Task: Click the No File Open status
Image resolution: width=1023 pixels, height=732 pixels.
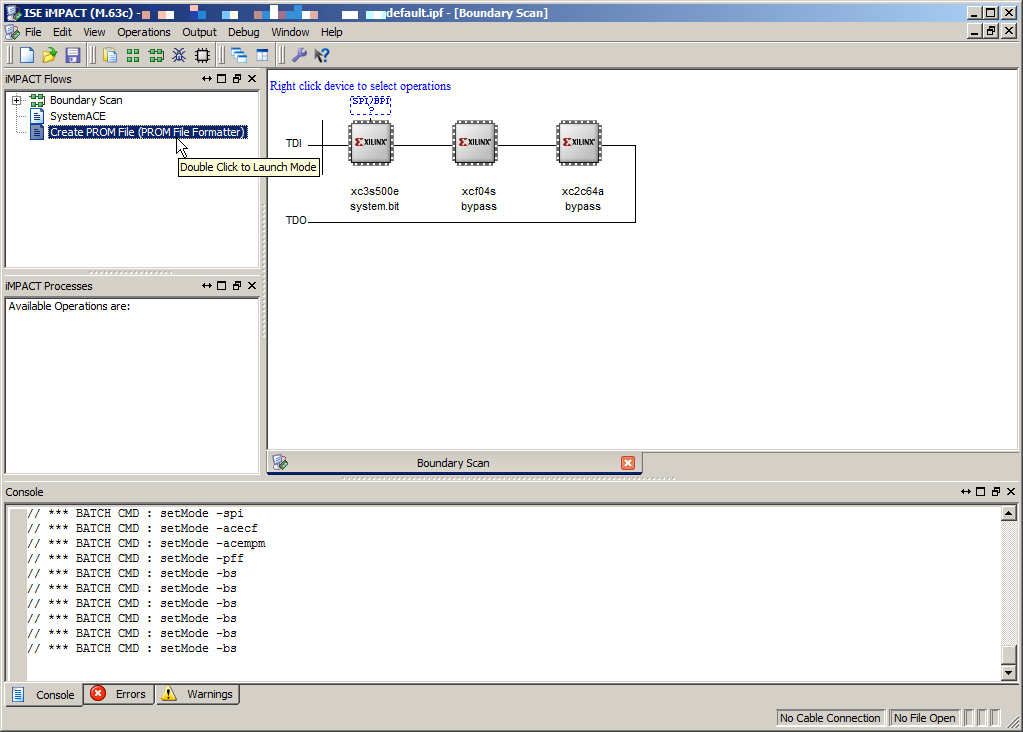Action: pos(924,718)
